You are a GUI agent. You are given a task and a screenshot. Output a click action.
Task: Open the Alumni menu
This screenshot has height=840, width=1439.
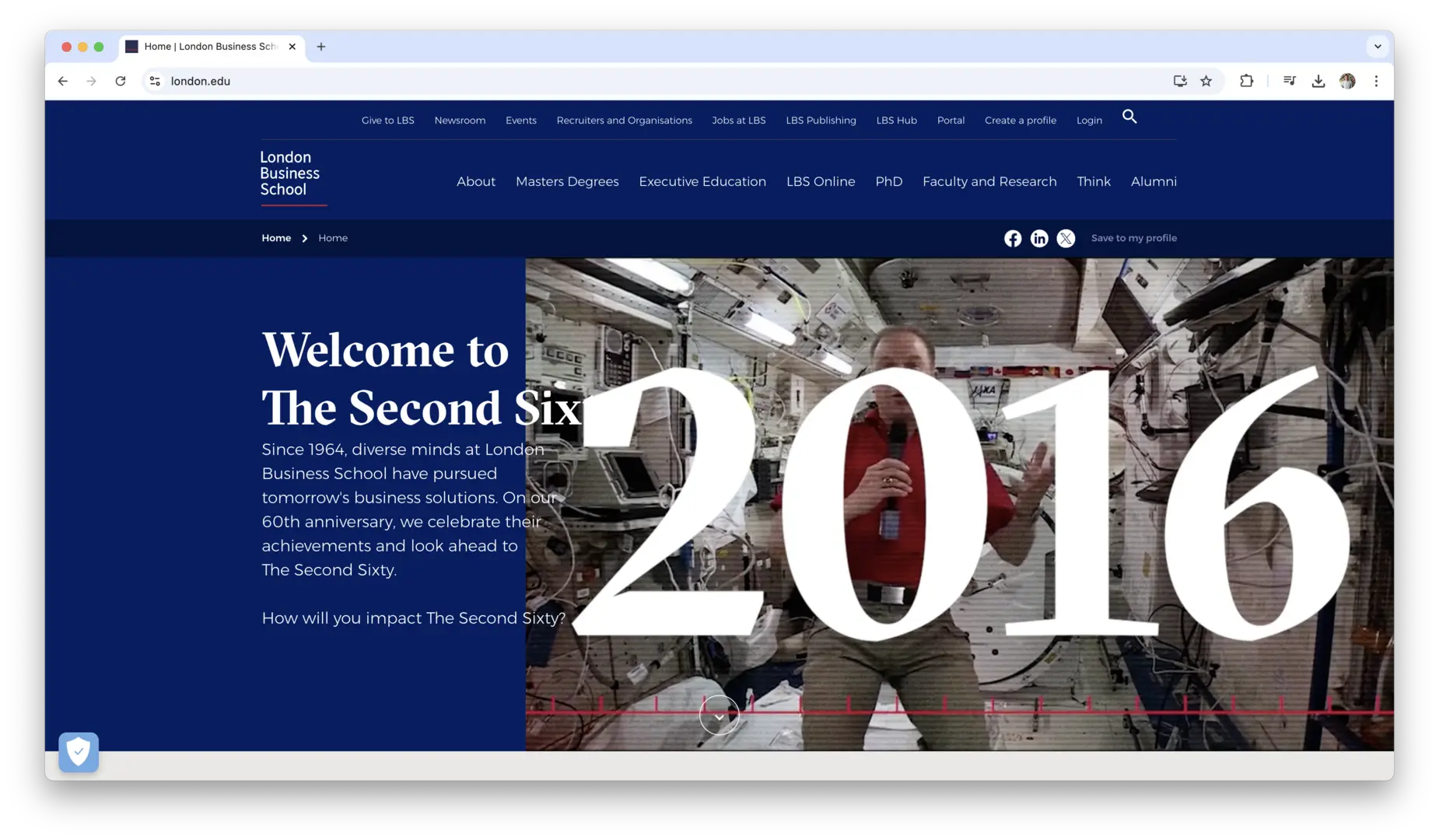[1154, 181]
